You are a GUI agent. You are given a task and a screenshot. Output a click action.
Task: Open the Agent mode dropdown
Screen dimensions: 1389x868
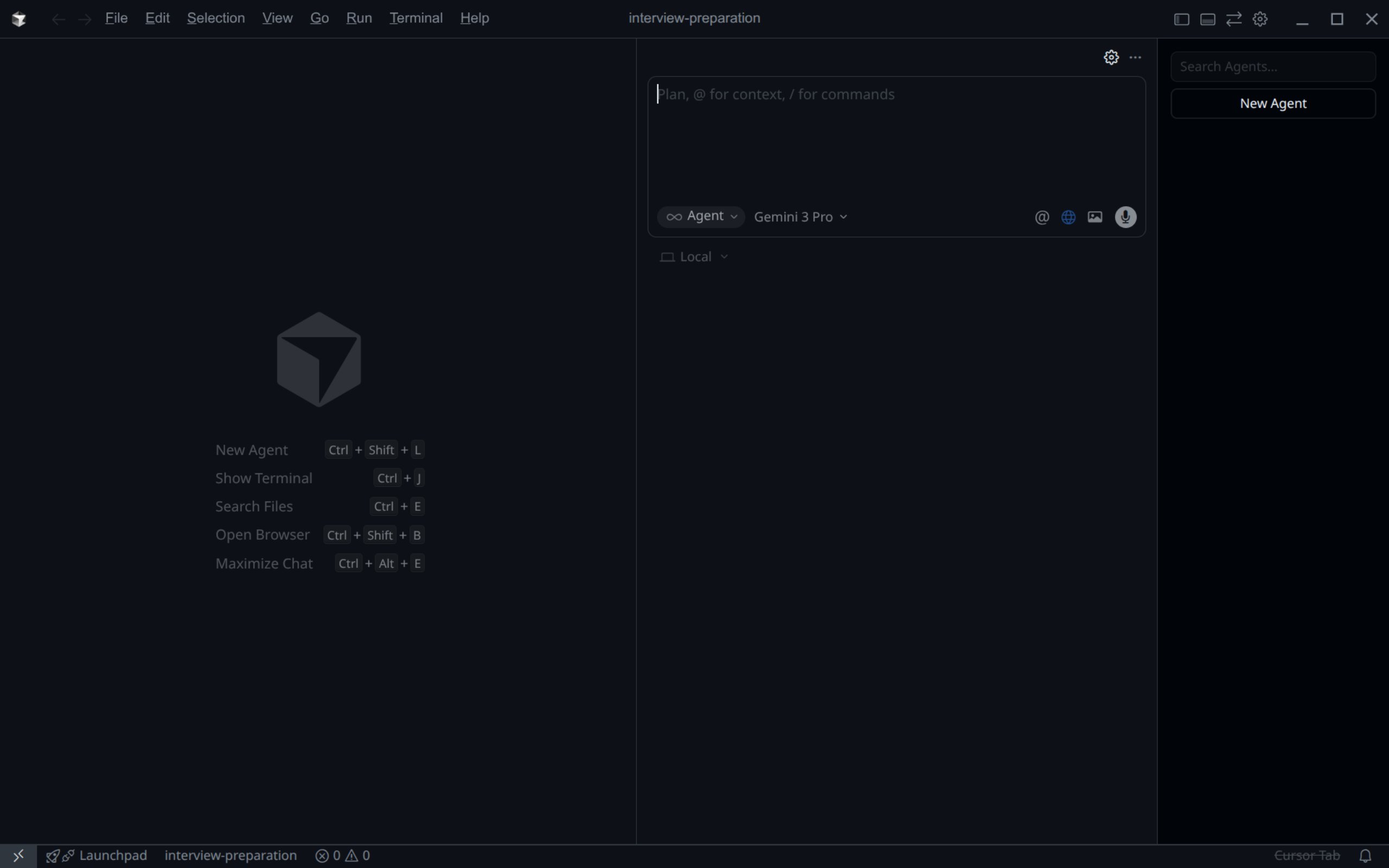[x=701, y=216]
